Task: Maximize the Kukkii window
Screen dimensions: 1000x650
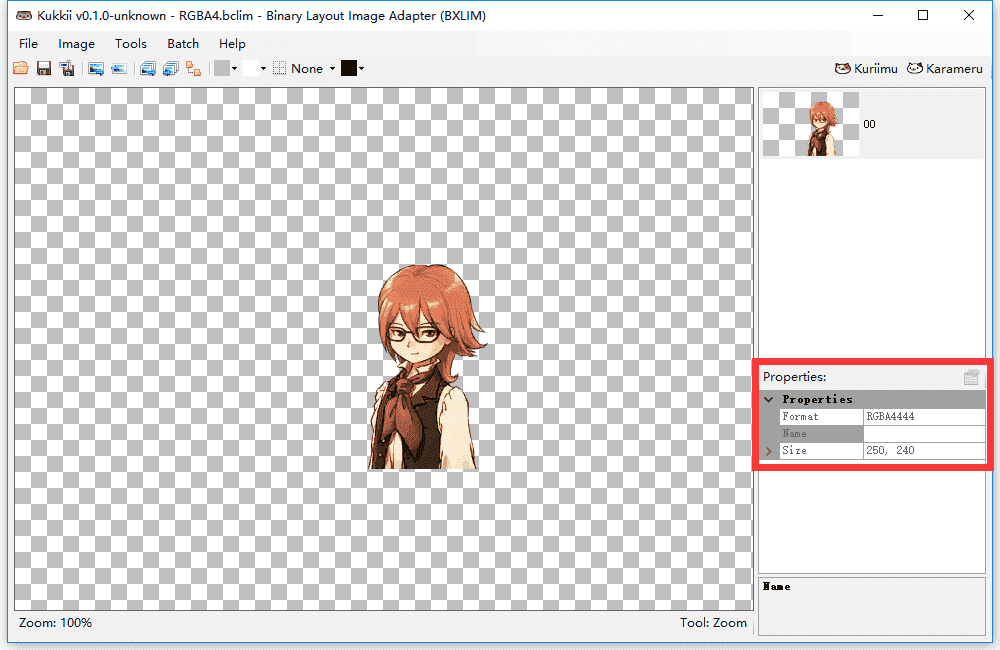Action: [923, 15]
